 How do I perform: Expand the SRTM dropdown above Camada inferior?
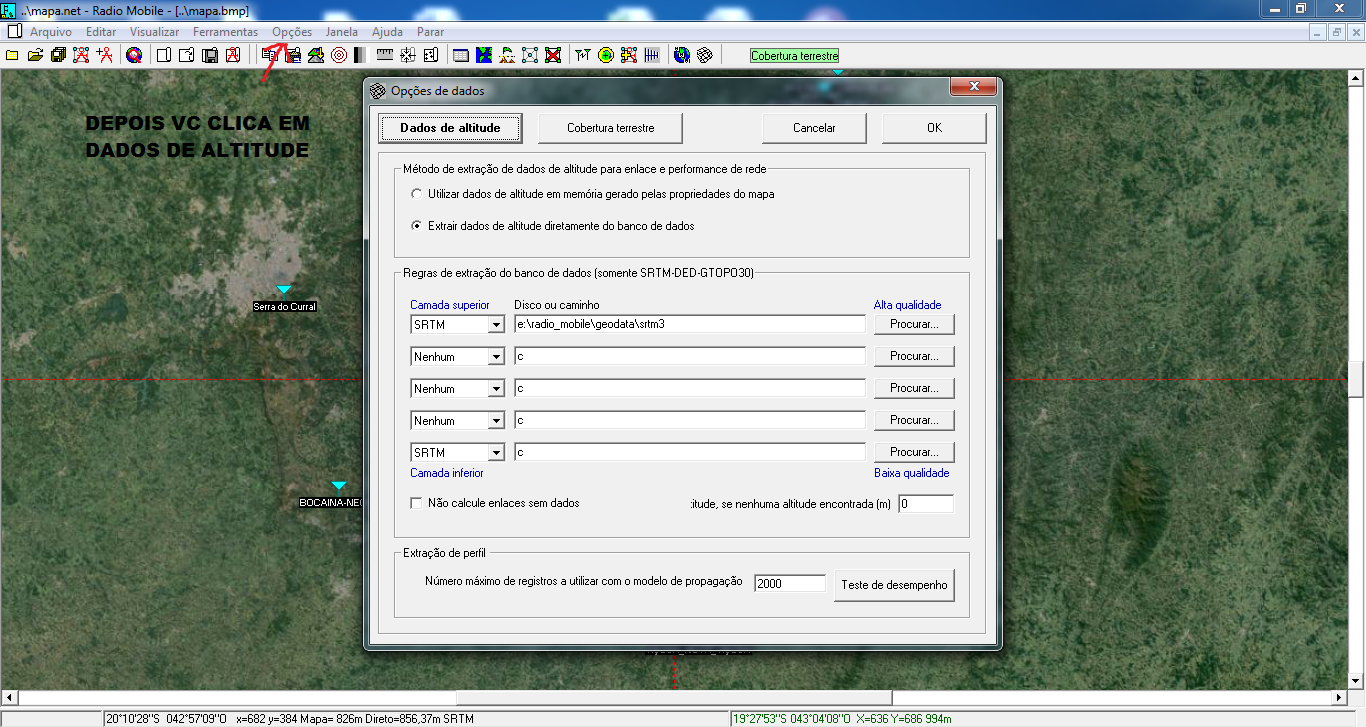point(496,453)
